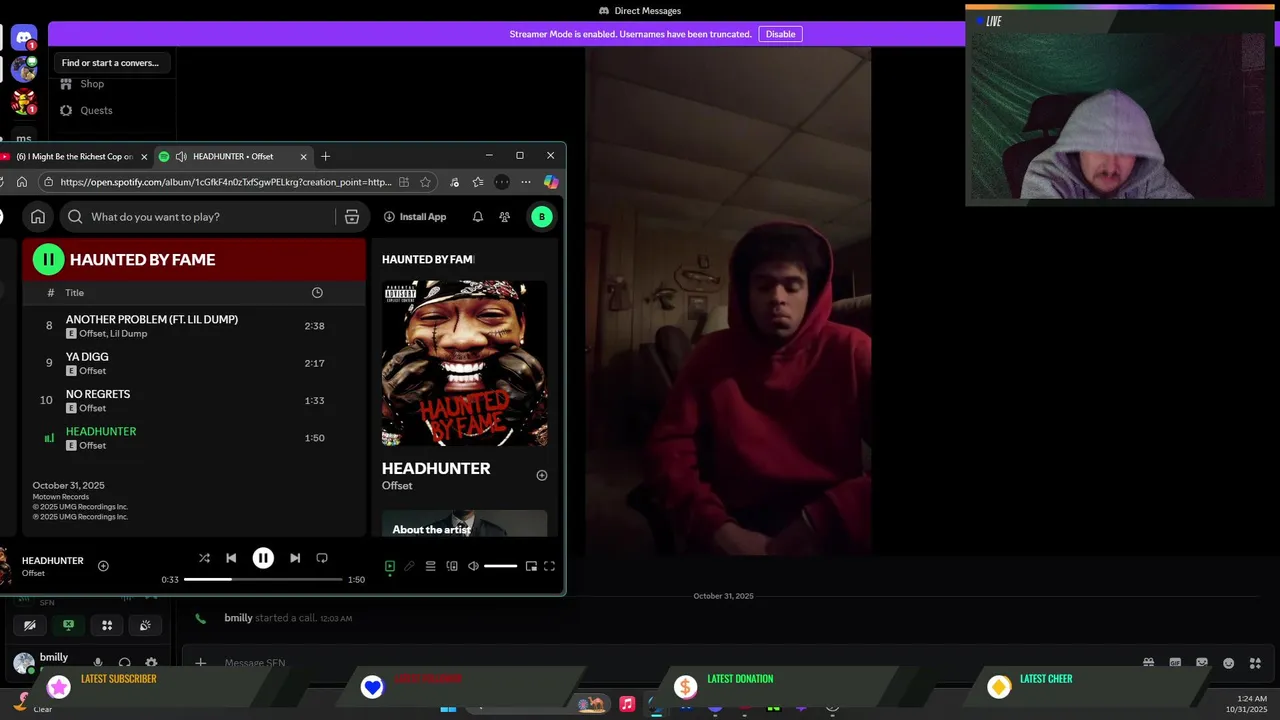Deafen Discord with the headphones icon

[x=125, y=662]
